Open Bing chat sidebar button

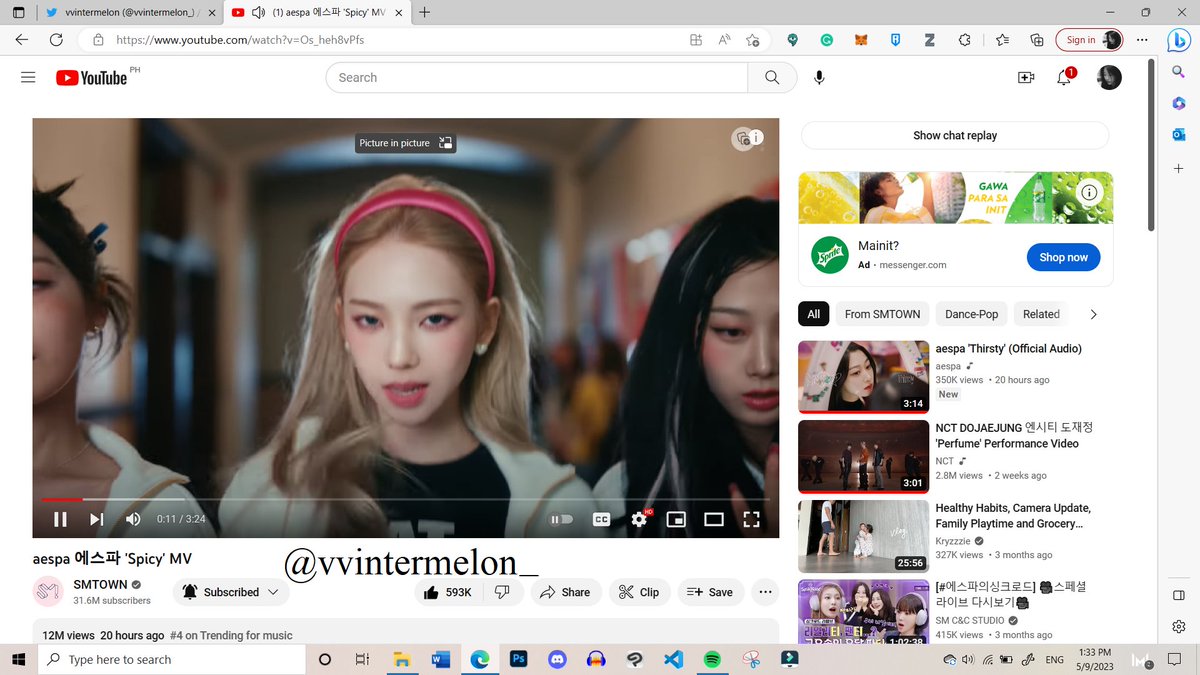1178,40
